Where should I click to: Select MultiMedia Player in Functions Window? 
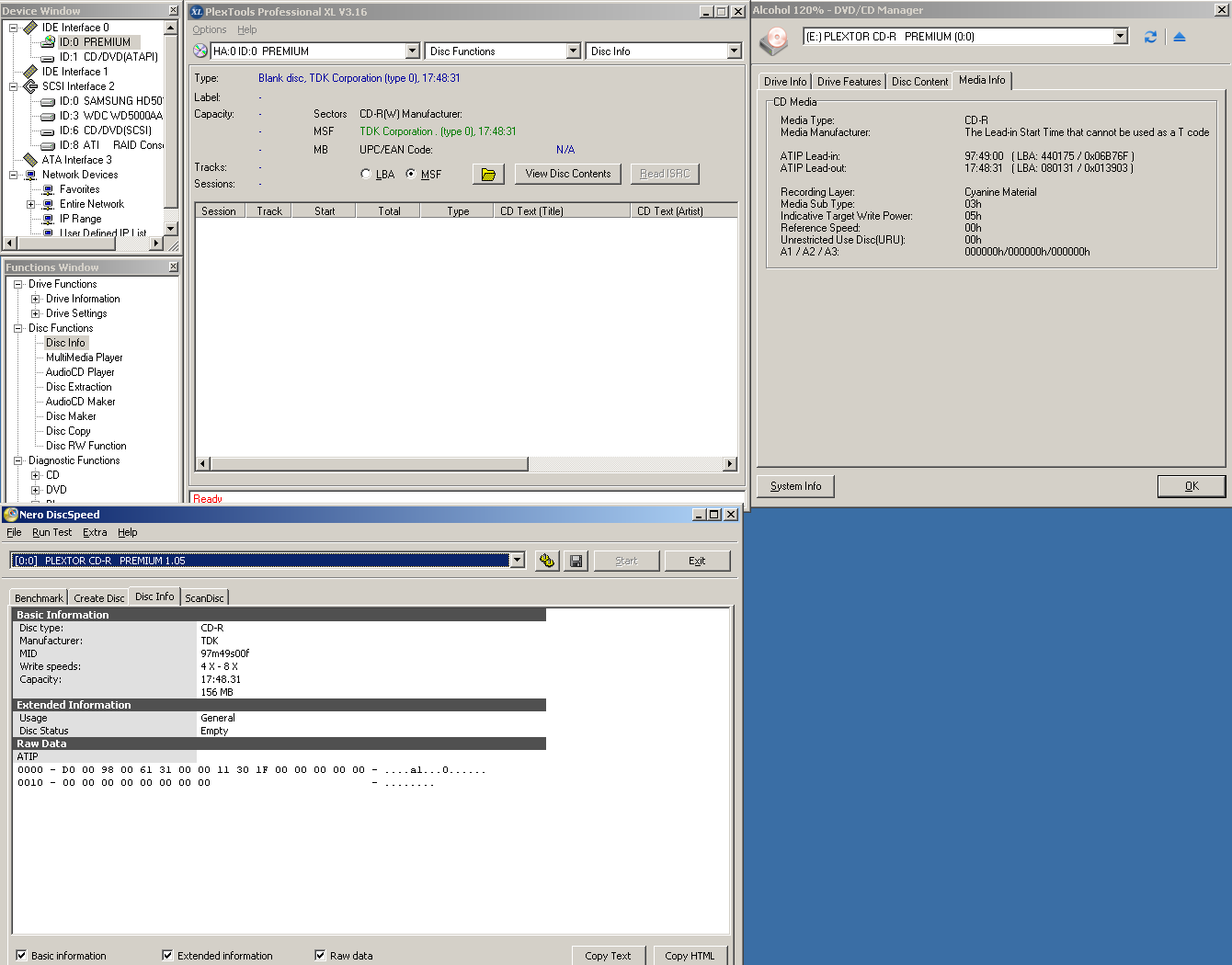click(84, 358)
